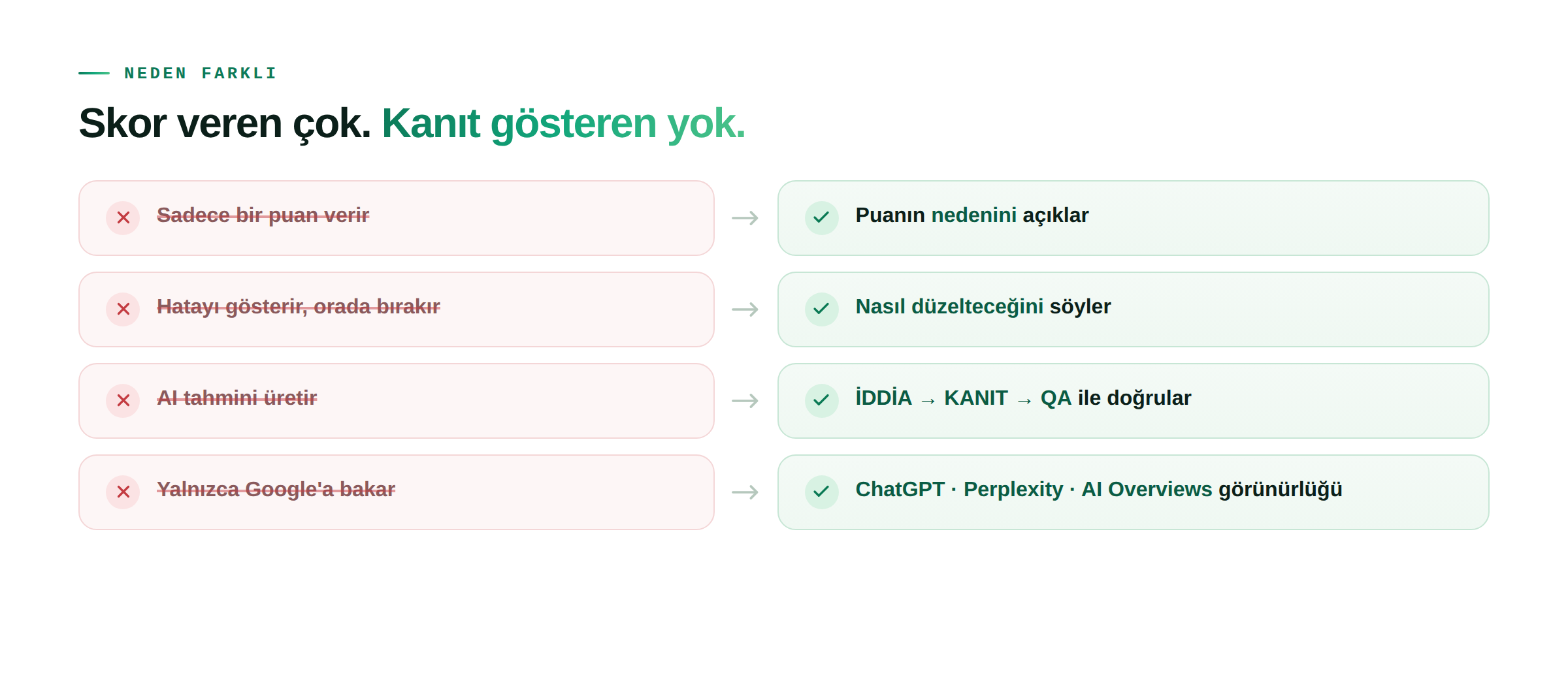This screenshot has height=679, width=1568.
Task: Click the arrow after 'AI tahmini üretir' card
Action: [x=745, y=401]
